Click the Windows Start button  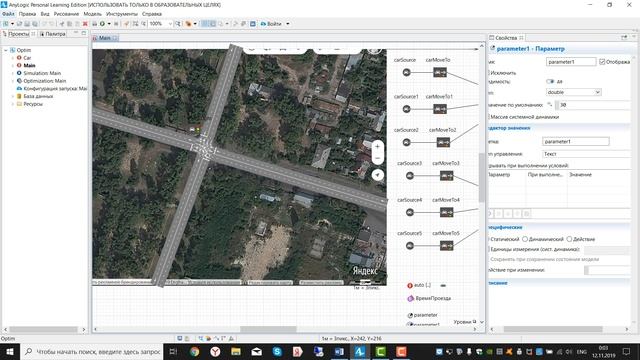(x=9, y=351)
